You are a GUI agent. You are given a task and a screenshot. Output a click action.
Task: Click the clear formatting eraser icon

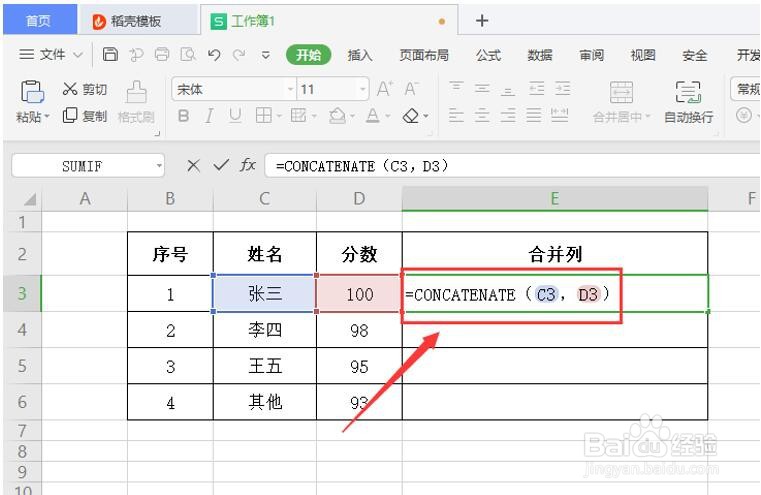(411, 116)
